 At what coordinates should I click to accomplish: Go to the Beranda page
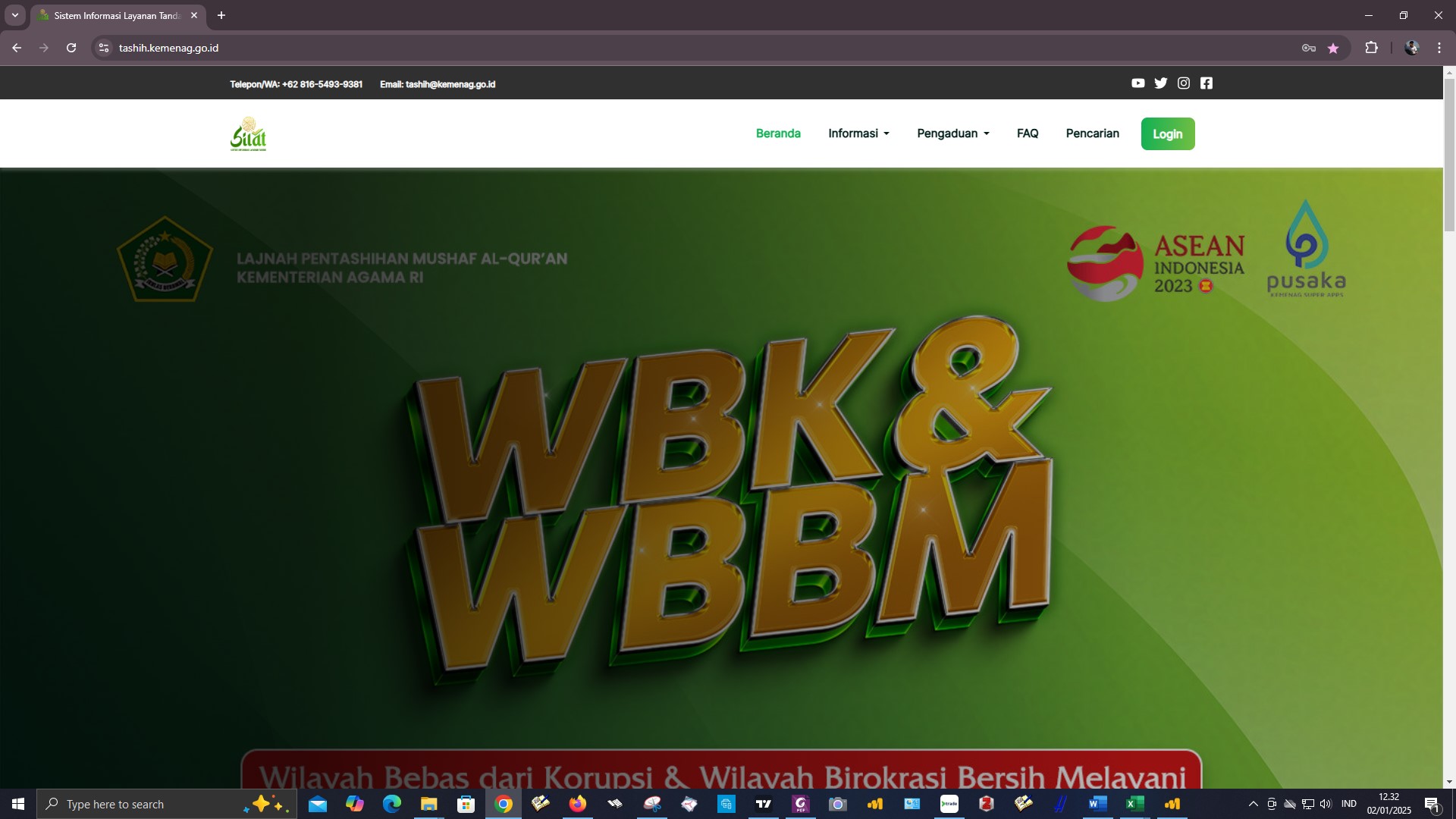click(778, 133)
